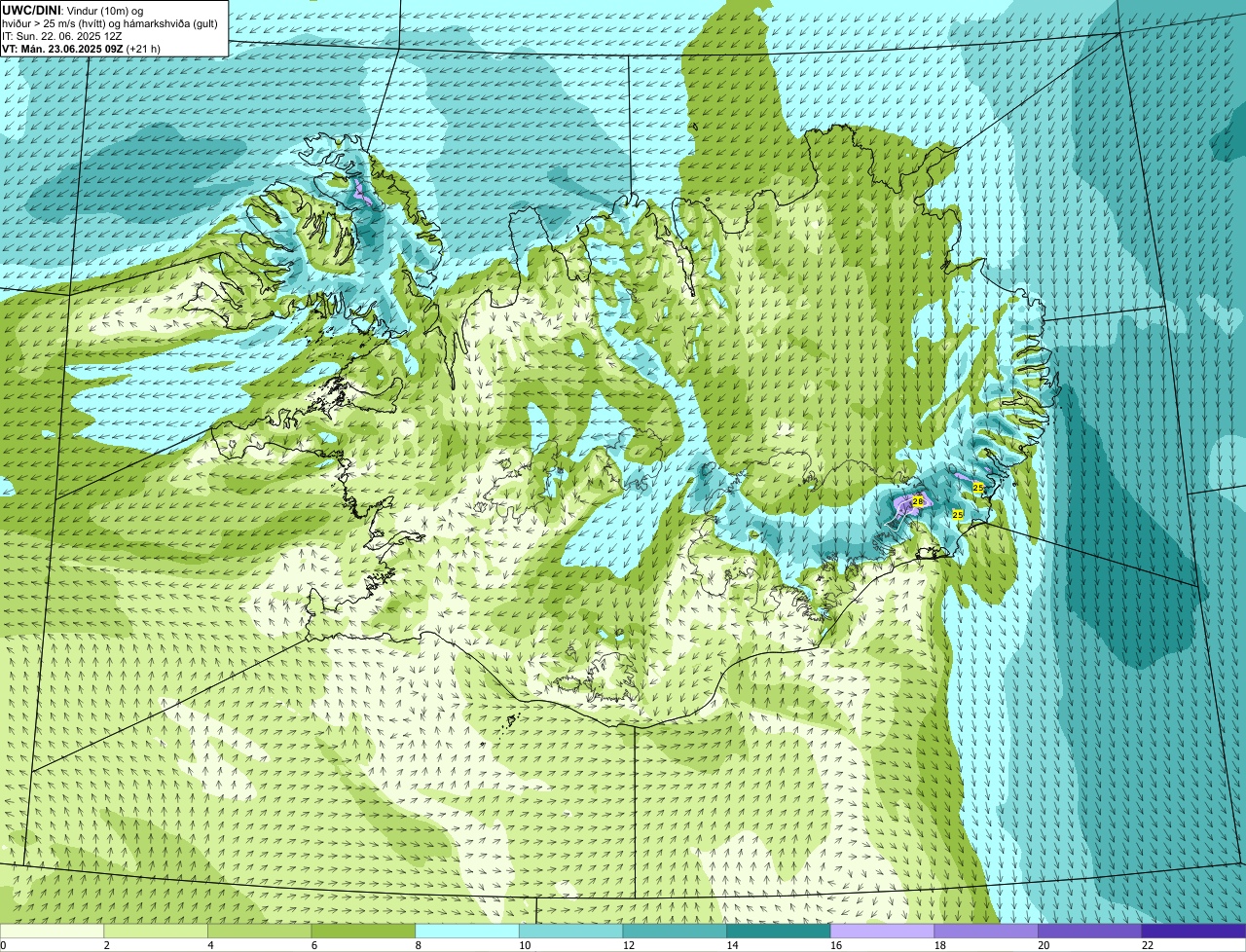Click the "18" legend scale value
Viewport: 1246px width, 952px height.
click(940, 945)
